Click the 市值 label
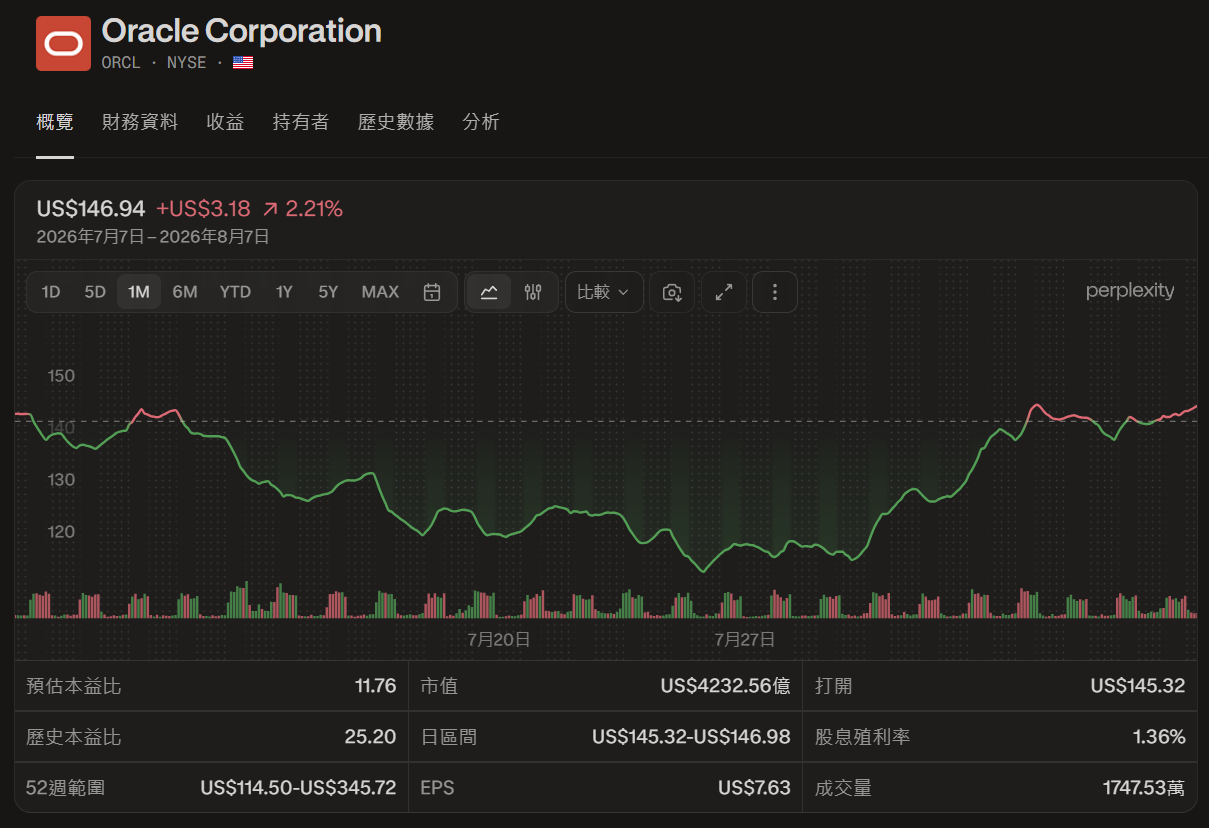1209x828 pixels. point(439,686)
